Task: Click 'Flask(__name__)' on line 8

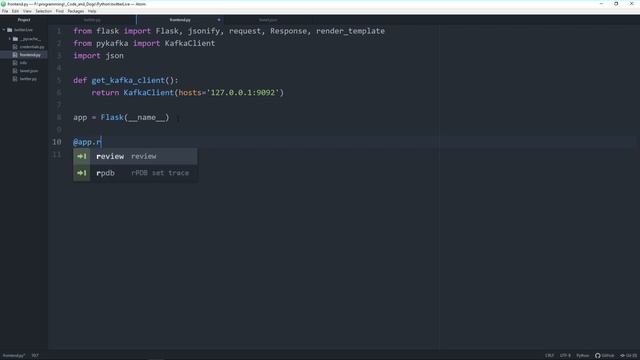Action: tap(135, 118)
